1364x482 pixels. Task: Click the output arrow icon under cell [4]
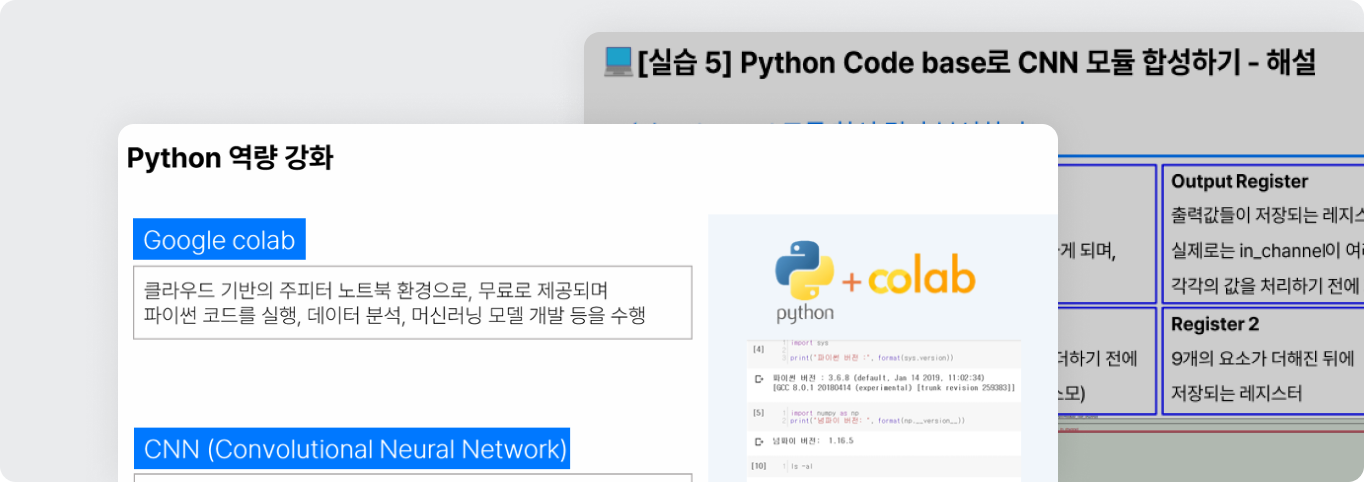[x=759, y=380]
